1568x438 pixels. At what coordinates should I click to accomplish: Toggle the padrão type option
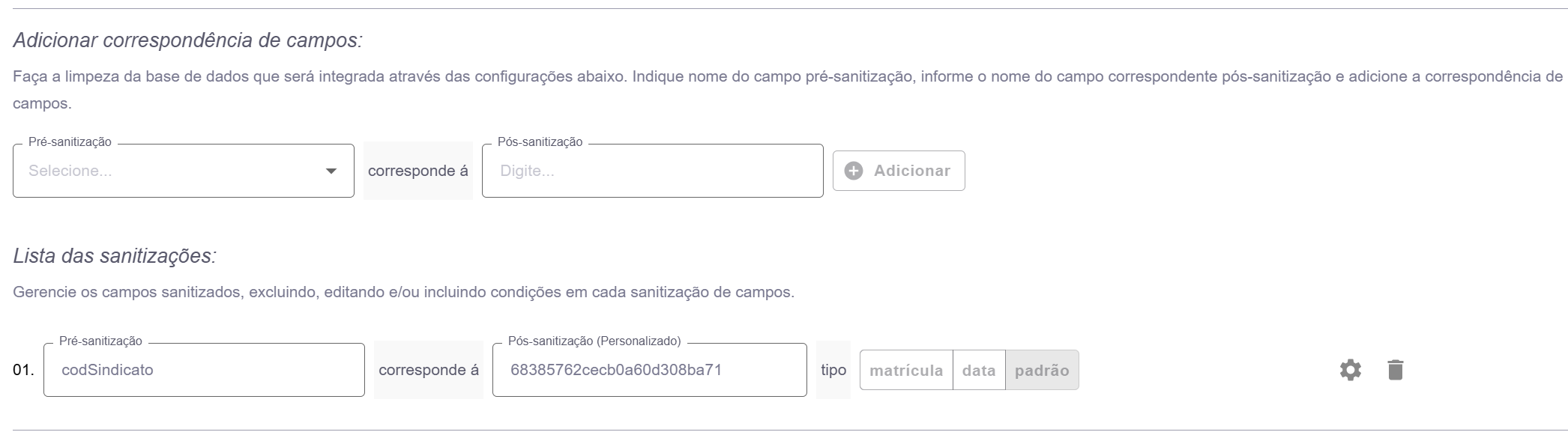[1042, 371]
